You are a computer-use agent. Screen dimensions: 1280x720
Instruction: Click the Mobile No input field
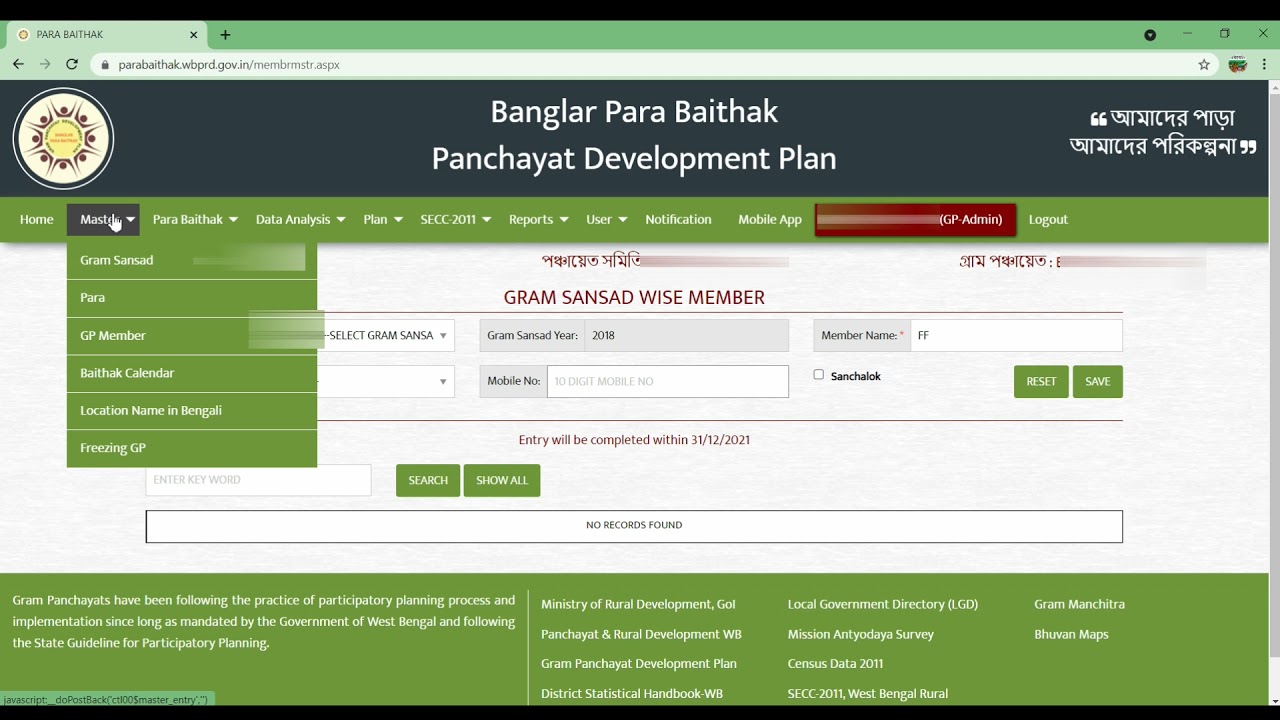point(668,381)
